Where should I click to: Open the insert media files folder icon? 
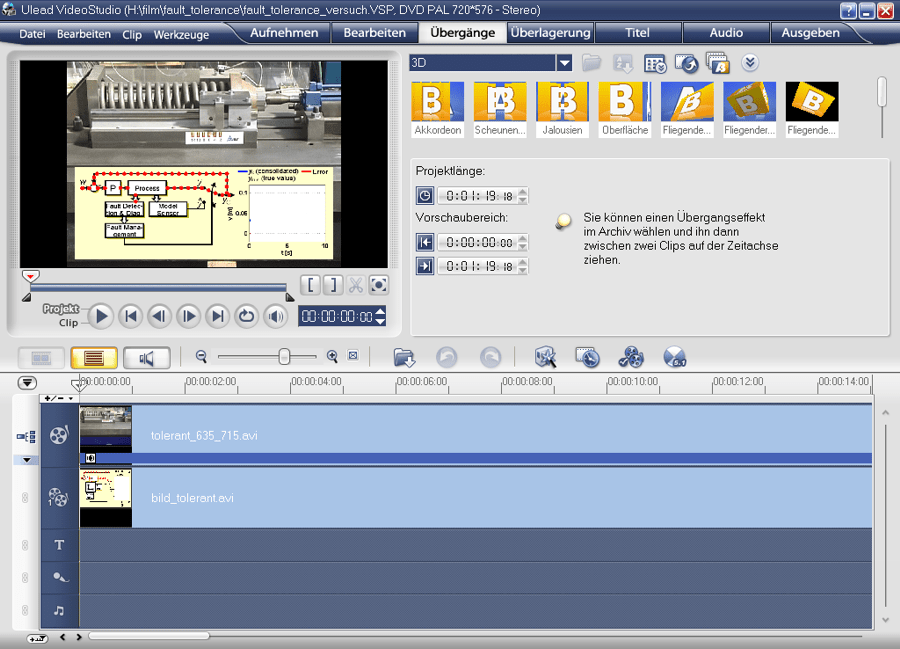(403, 357)
